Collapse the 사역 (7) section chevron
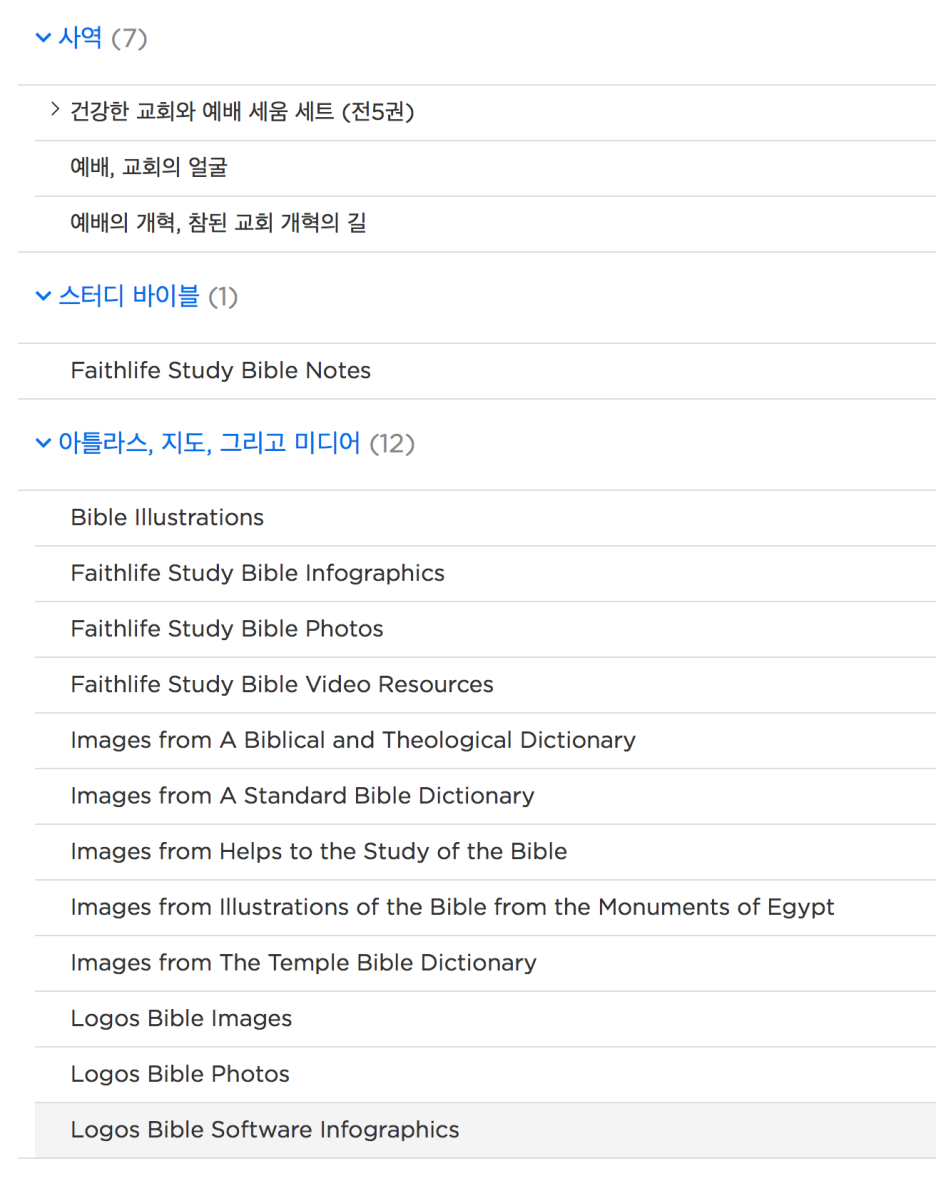The image size is (936, 1186). (x=43, y=37)
